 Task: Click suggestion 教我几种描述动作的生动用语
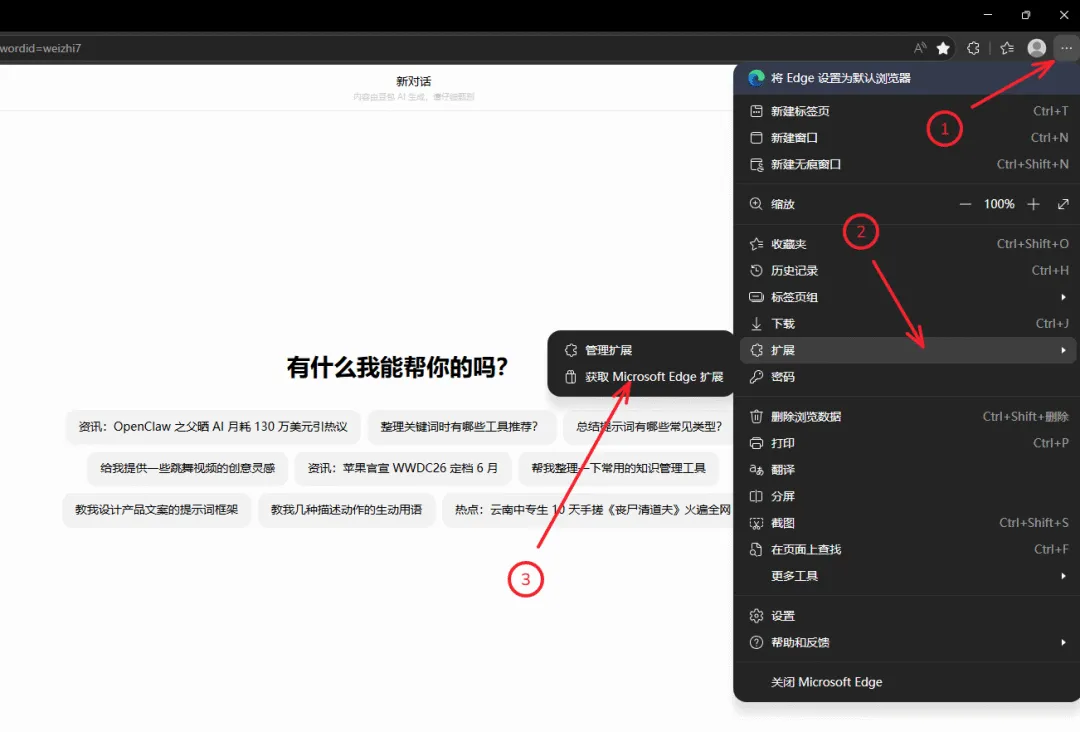pos(346,510)
